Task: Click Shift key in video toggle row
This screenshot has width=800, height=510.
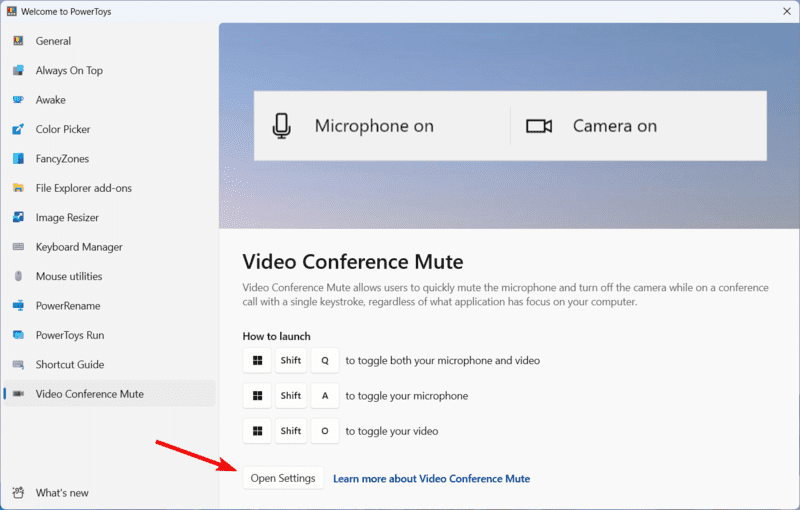Action: (x=291, y=431)
